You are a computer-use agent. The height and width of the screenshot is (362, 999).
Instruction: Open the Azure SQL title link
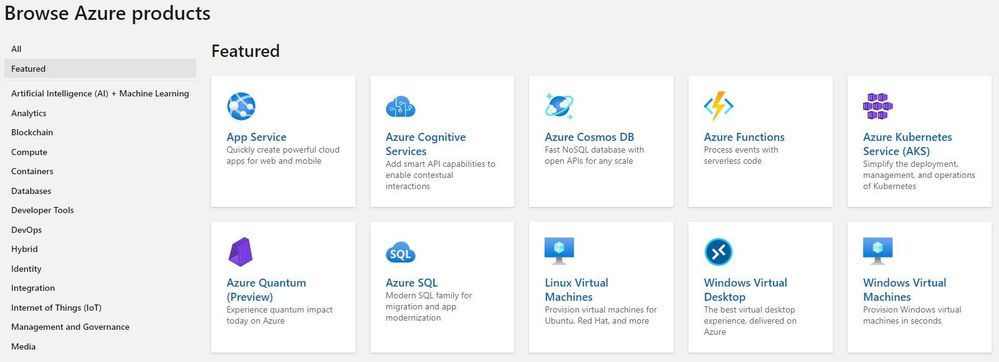coord(412,282)
